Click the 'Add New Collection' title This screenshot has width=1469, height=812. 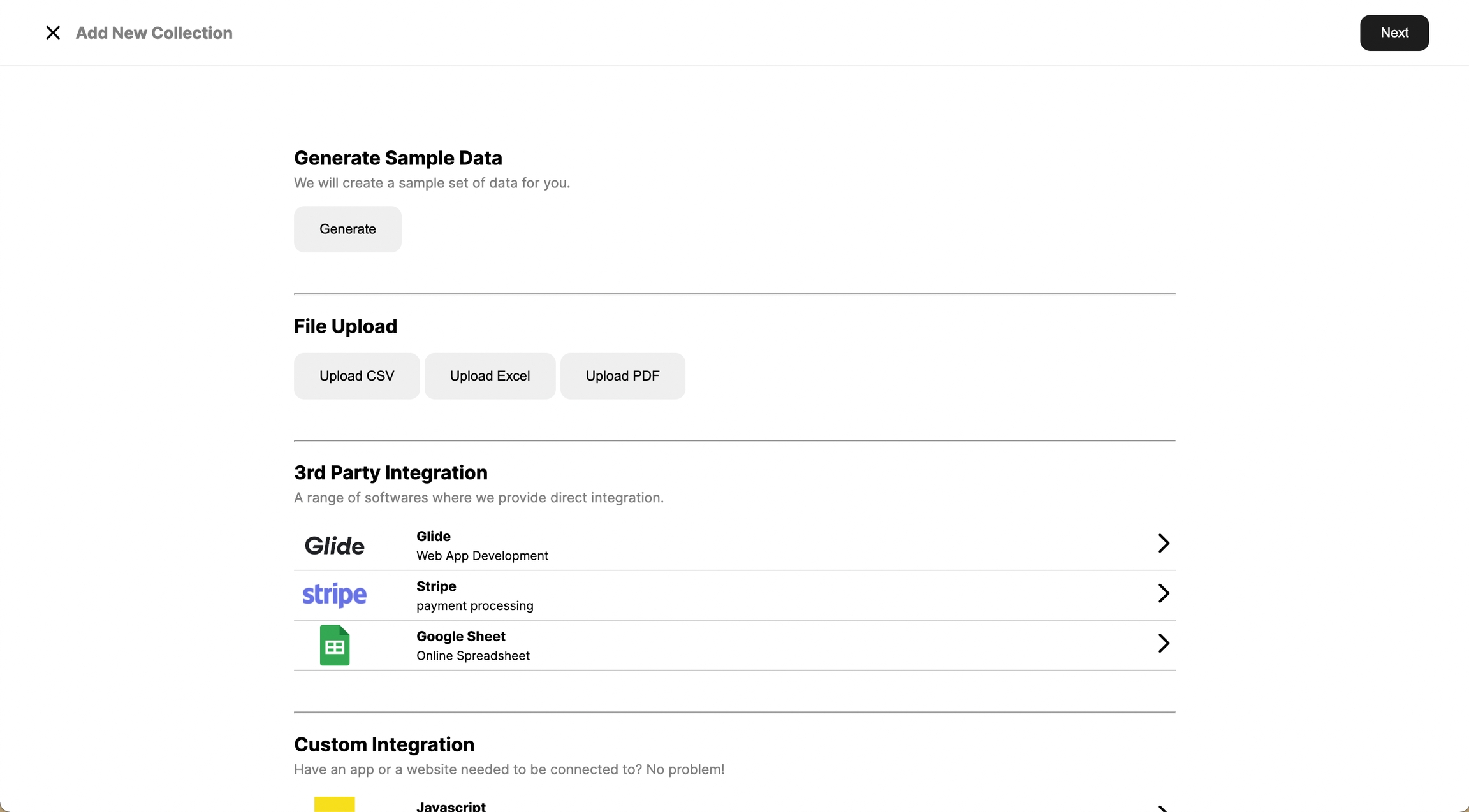pos(154,33)
